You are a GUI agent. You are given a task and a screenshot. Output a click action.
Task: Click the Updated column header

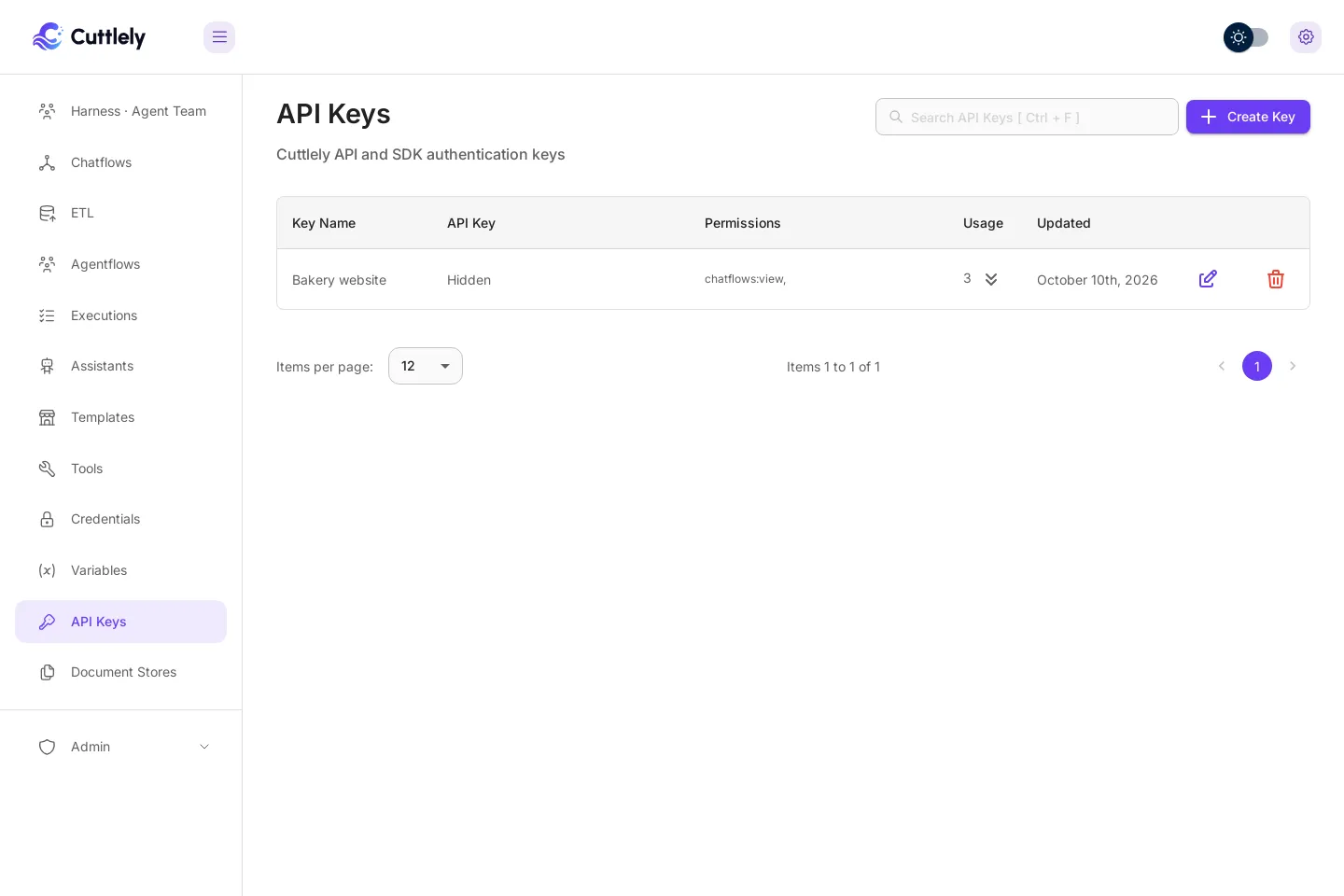click(x=1063, y=223)
